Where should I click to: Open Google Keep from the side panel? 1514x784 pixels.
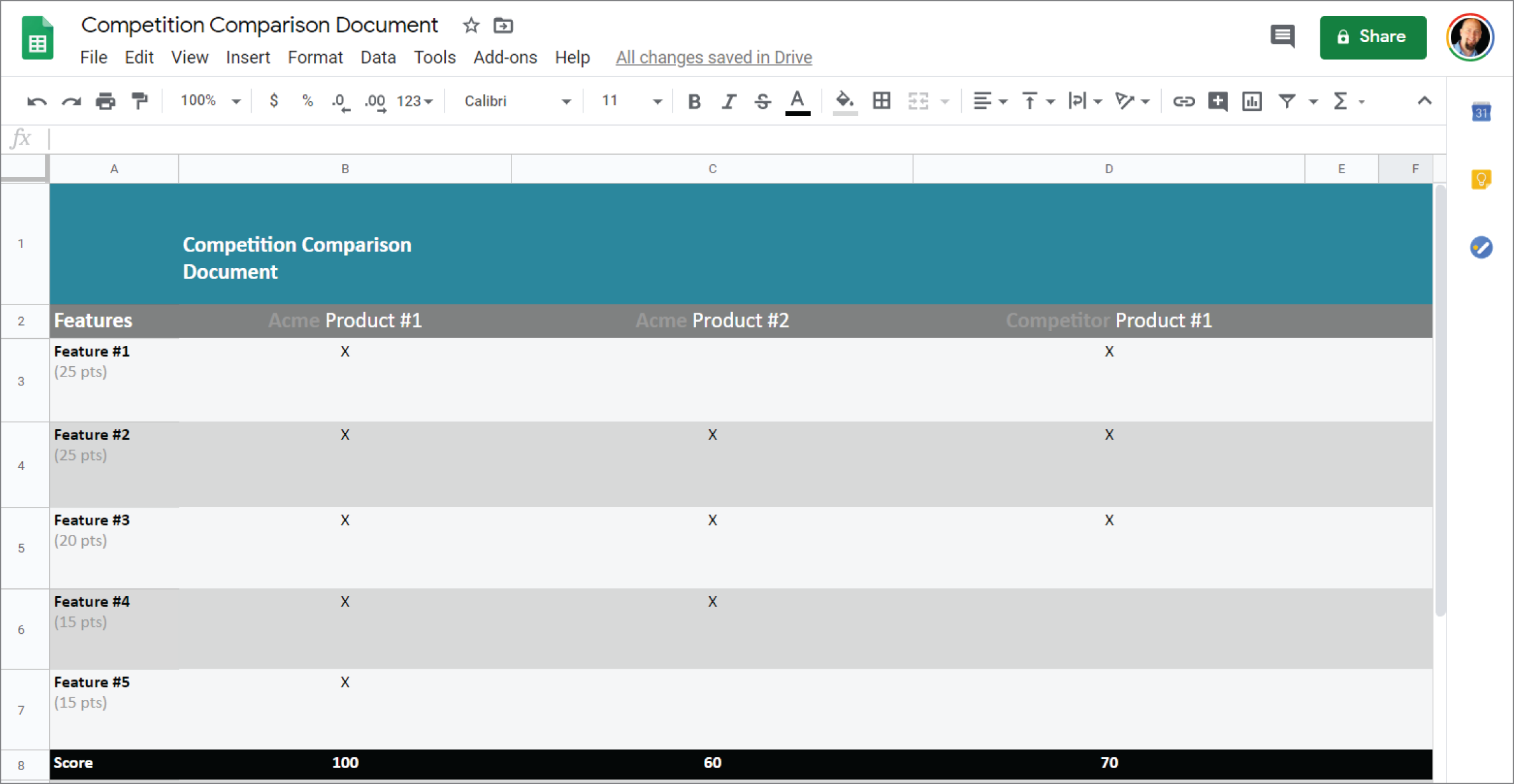coord(1481,179)
